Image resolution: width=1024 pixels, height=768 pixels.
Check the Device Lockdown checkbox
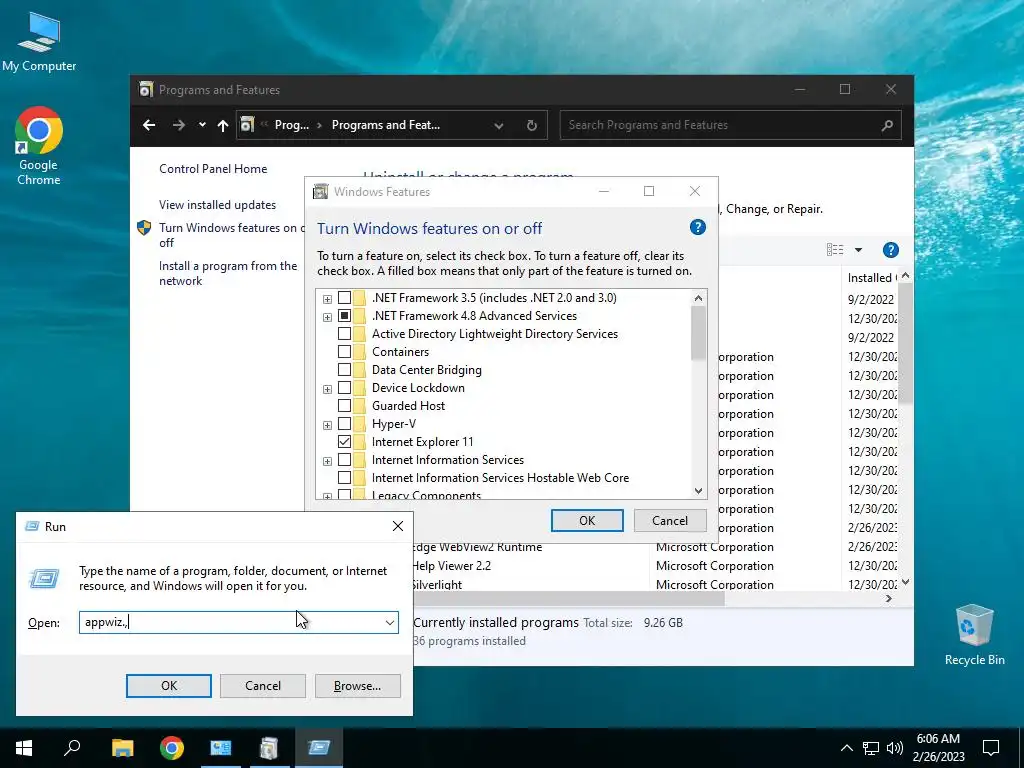pos(344,388)
